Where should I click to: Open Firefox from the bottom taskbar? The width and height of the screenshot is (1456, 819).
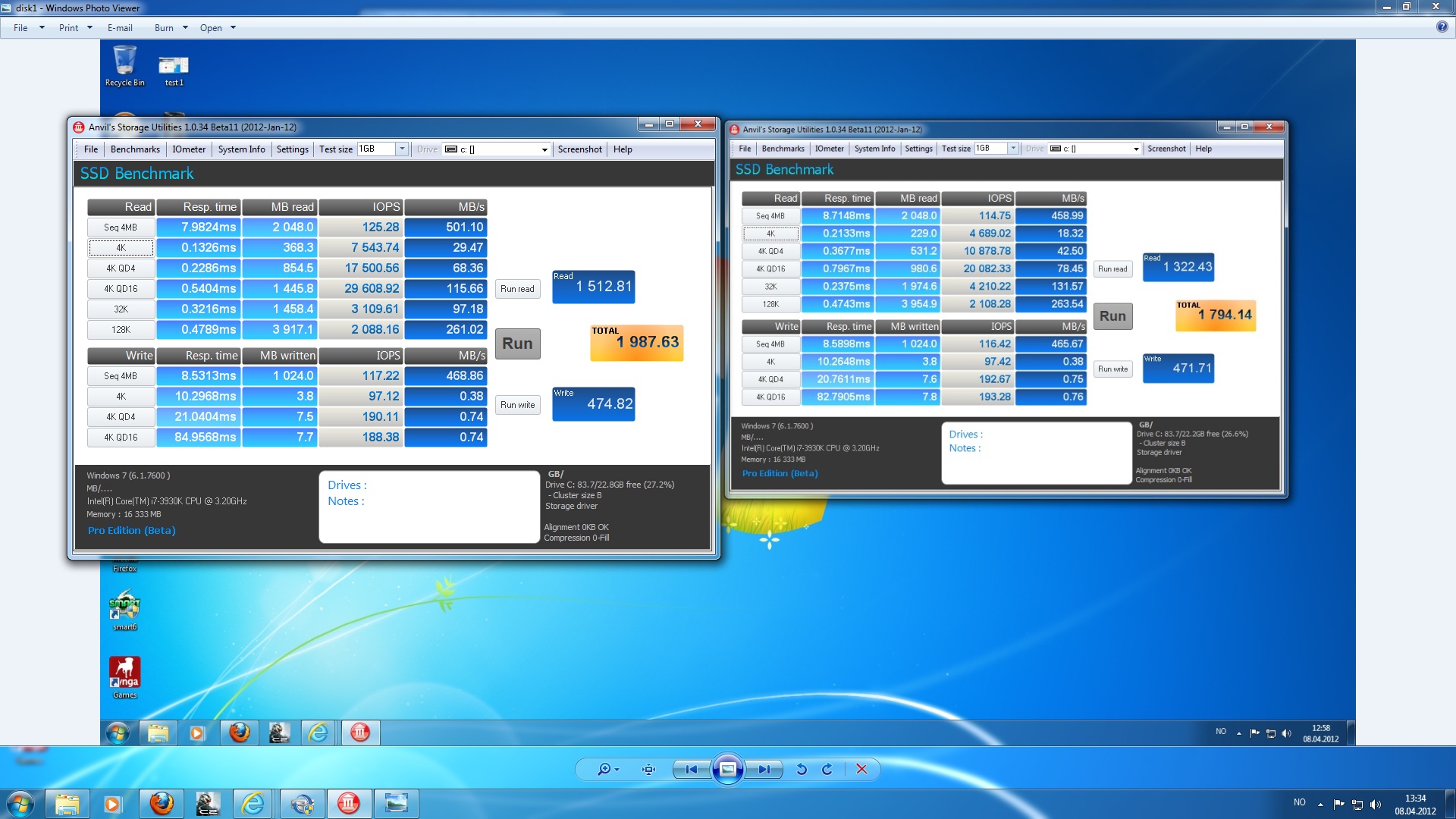[x=161, y=804]
